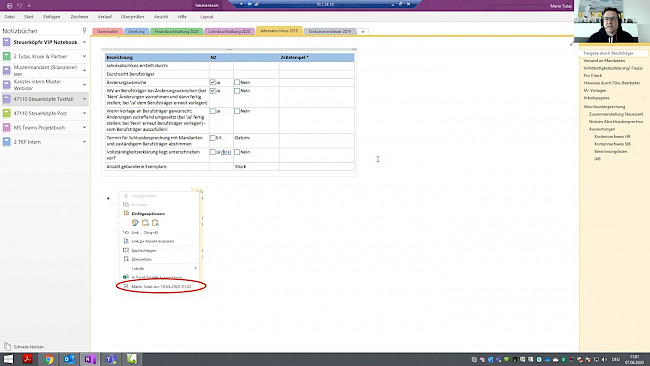650x366 pixels.
Task: Open Outlook from the taskbar
Action: pos(69,359)
